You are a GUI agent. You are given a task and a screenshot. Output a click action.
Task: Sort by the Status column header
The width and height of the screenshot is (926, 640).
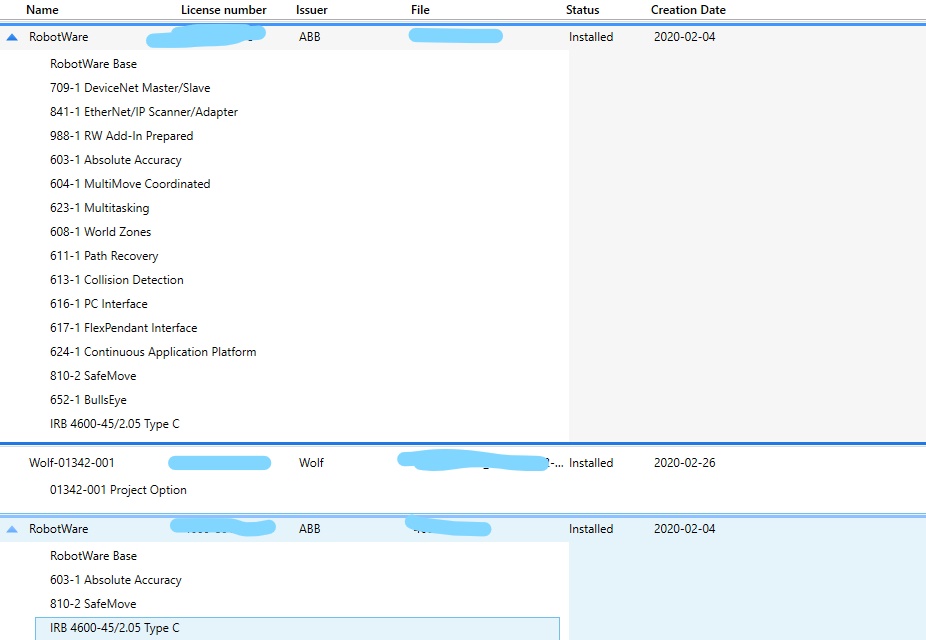[x=582, y=10]
